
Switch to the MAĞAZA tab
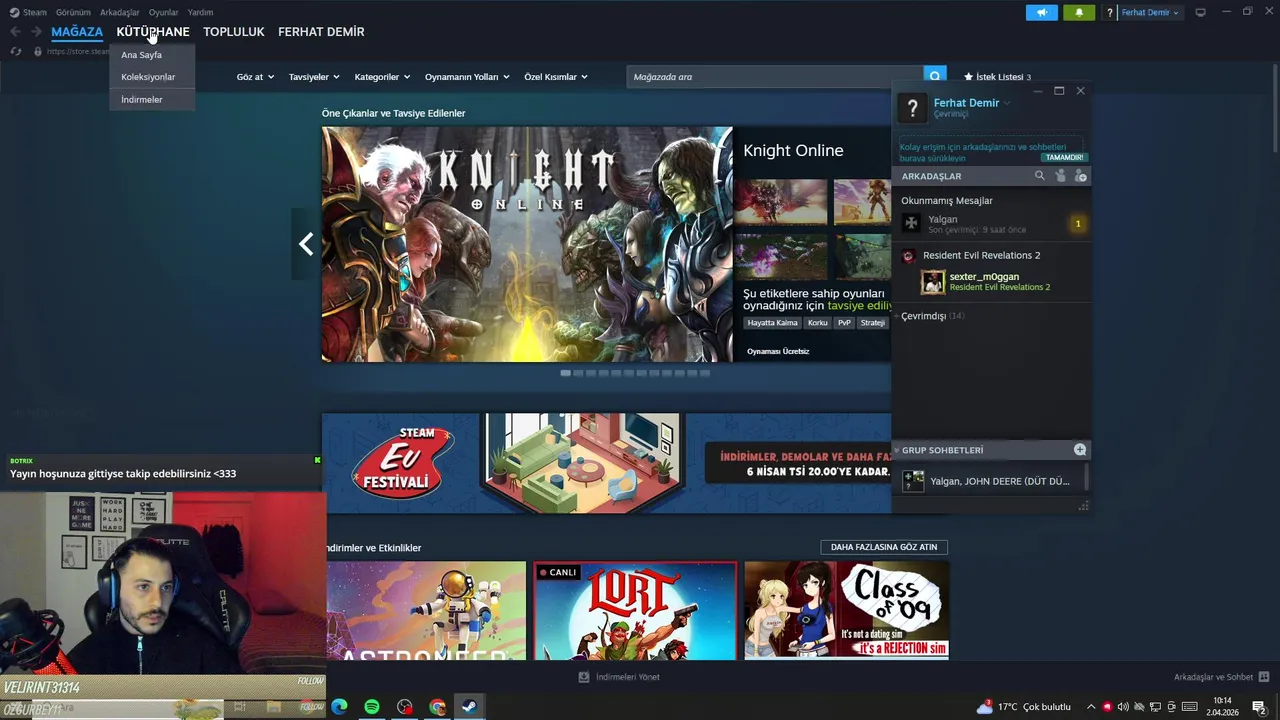click(77, 32)
